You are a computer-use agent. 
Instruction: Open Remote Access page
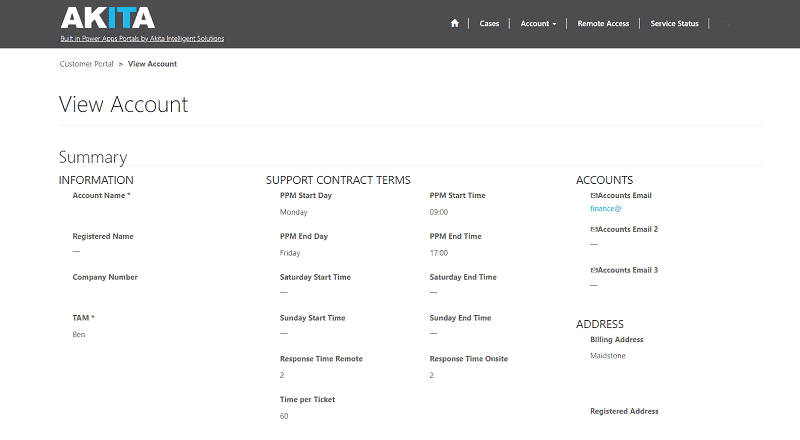pos(603,23)
